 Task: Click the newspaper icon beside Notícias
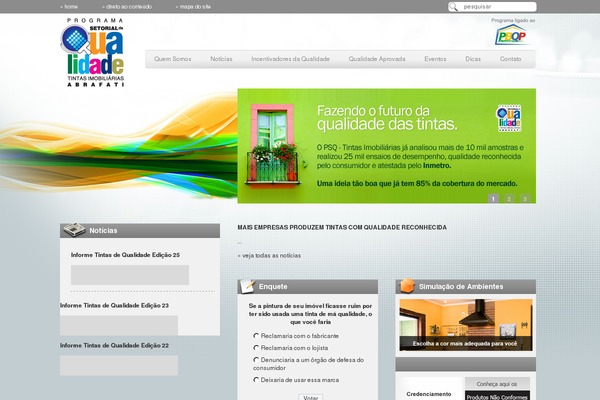click(73, 230)
